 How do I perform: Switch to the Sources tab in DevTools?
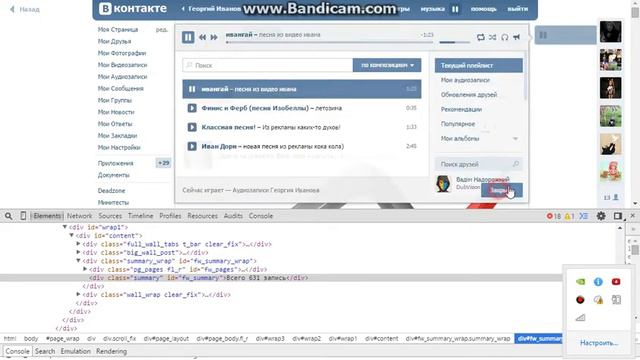click(x=110, y=216)
